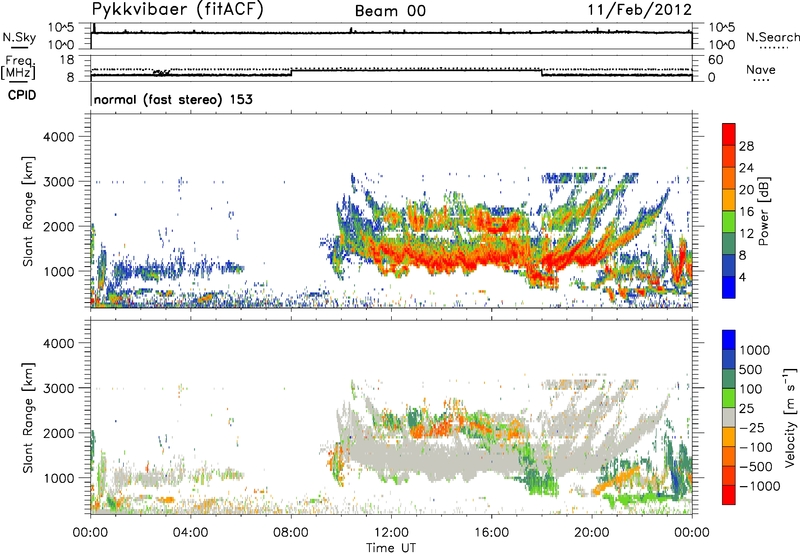Click the 'Slant Range [km]' label of power panel
The width and height of the screenshot is (800, 554).
click(x=28, y=211)
